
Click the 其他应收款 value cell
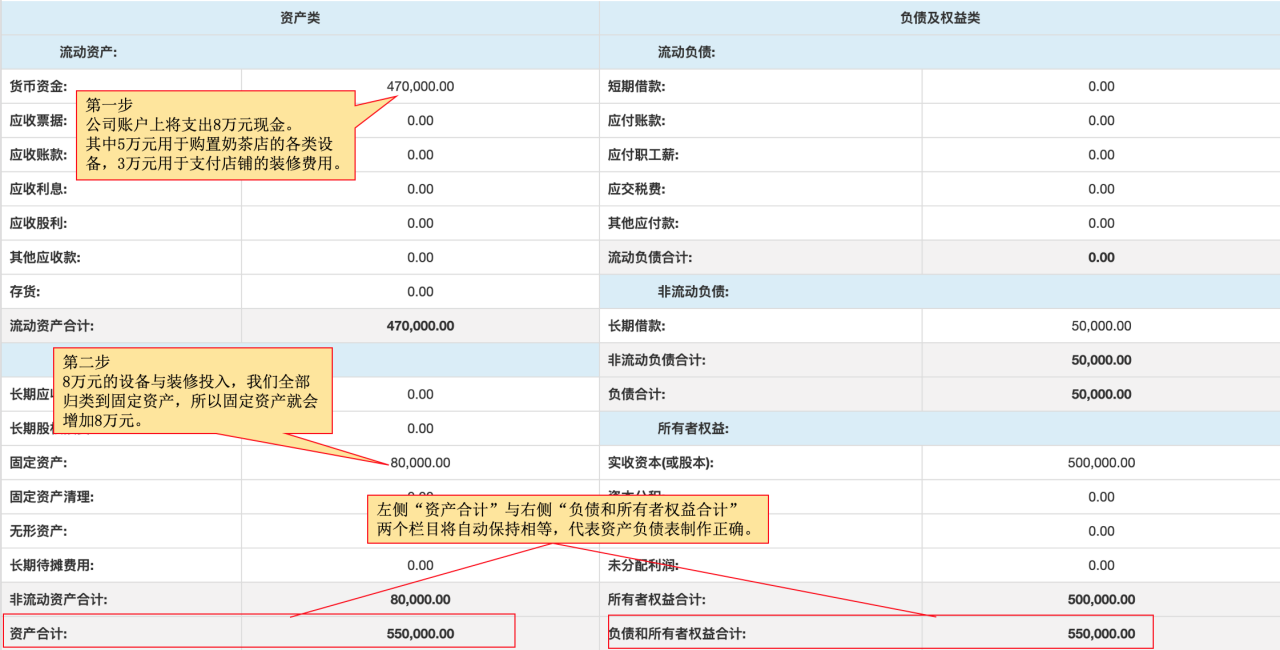(420, 258)
